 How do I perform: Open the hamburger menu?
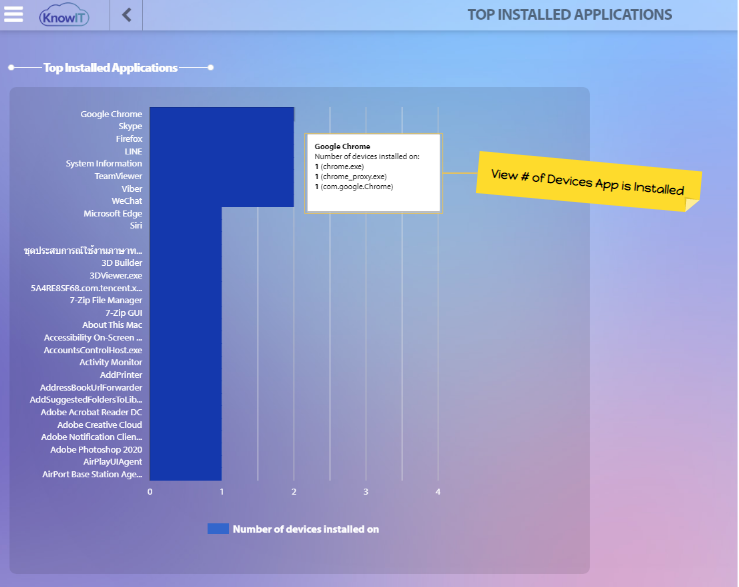click(13, 14)
